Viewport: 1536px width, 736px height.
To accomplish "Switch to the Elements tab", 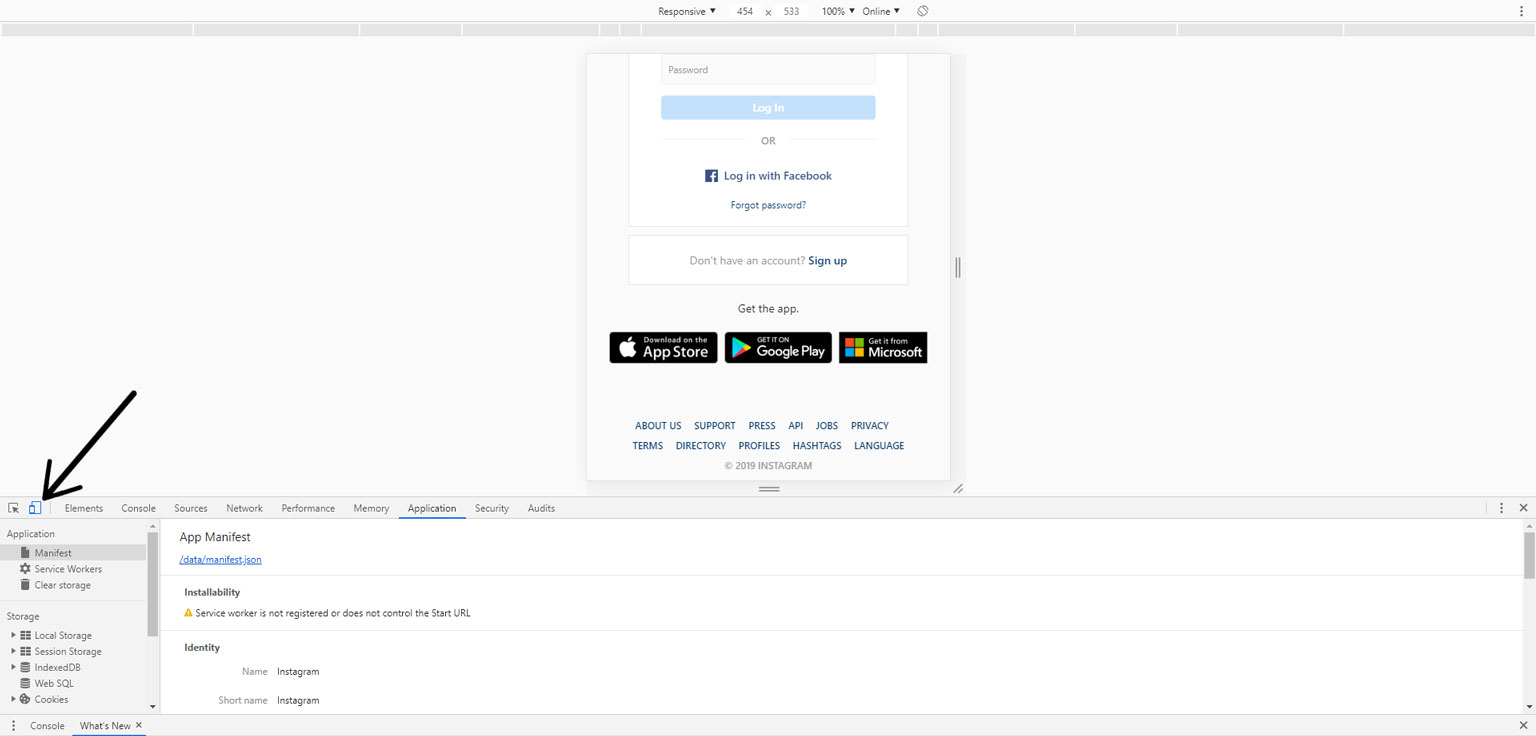I will (84, 508).
